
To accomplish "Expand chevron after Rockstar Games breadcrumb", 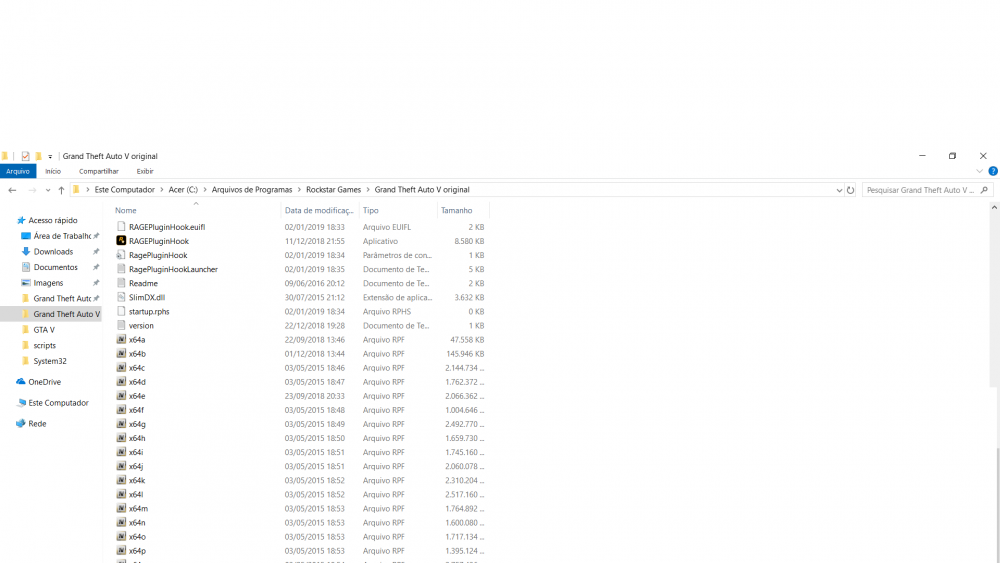I will click(368, 190).
